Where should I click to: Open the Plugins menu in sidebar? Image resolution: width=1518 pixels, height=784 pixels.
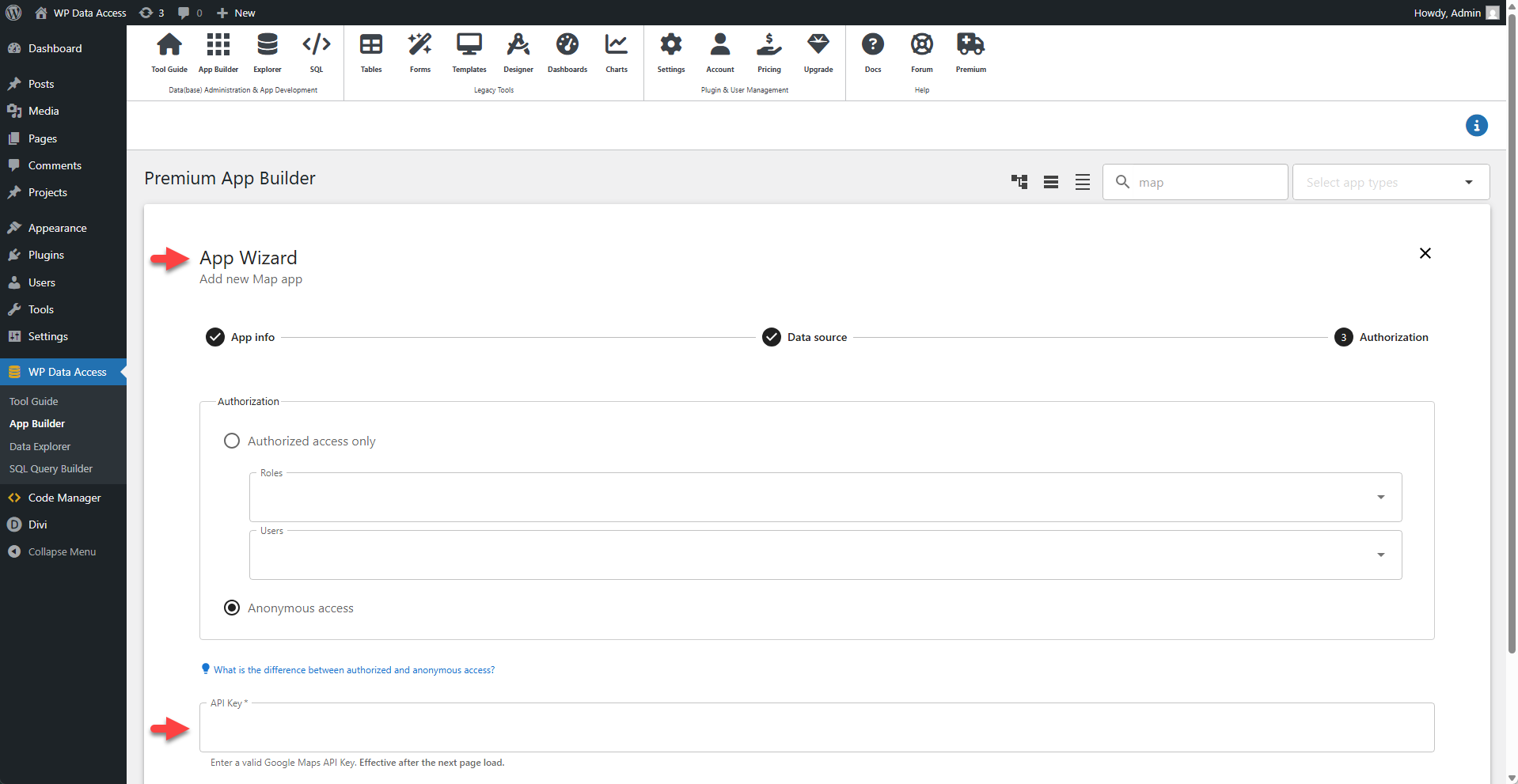pyautogui.click(x=45, y=255)
